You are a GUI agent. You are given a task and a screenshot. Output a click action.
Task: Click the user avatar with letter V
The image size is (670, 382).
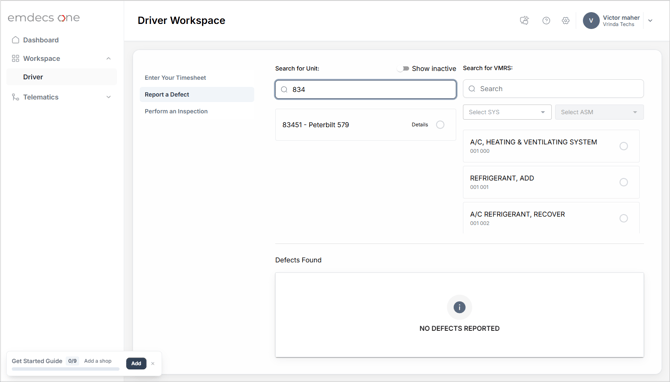pos(591,21)
